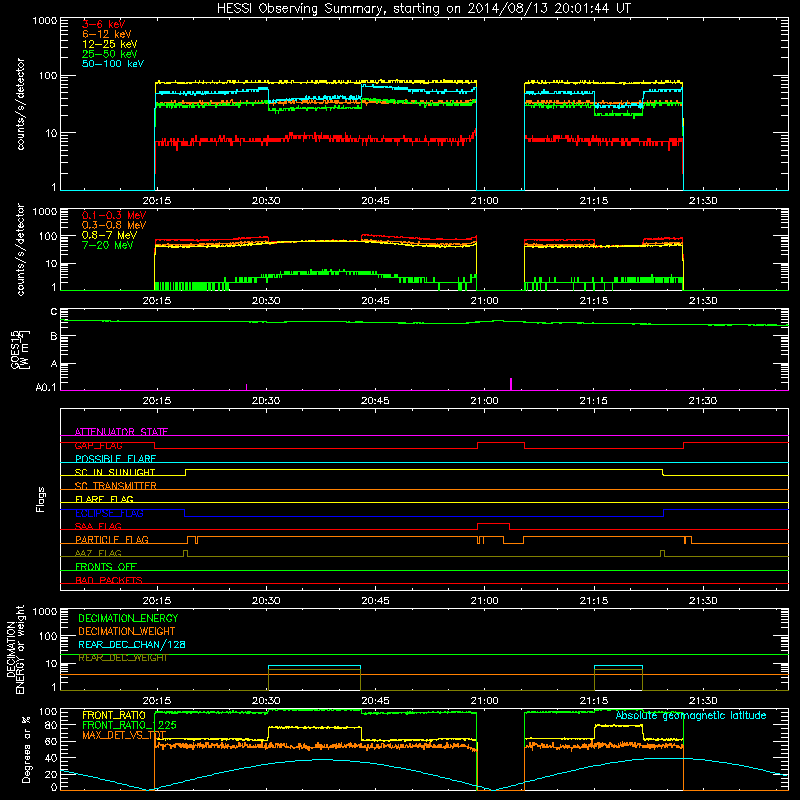Select the FLARE_FLAG label
The width and height of the screenshot is (800, 800).
(104, 499)
